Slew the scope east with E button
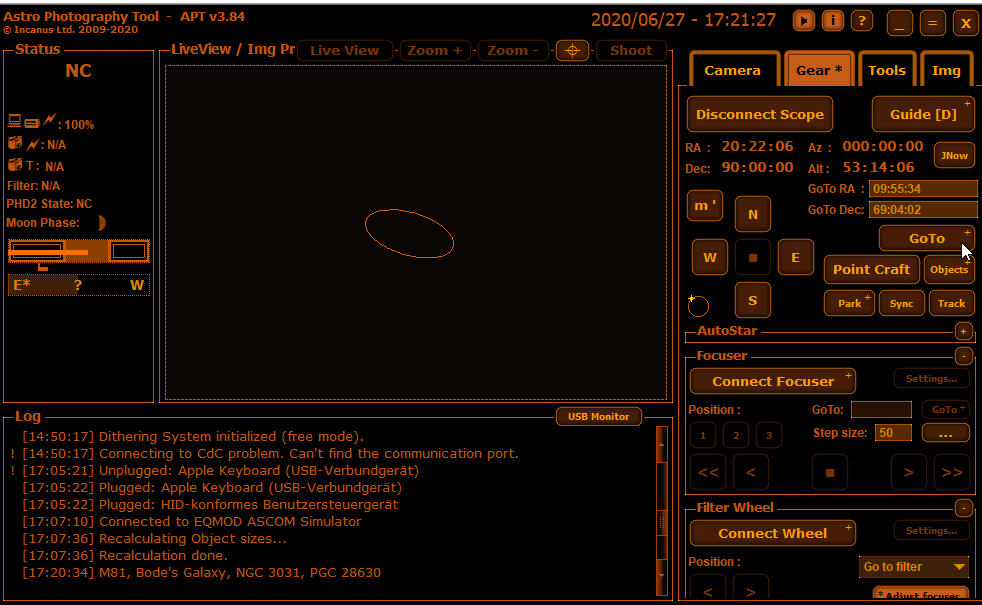 795,257
